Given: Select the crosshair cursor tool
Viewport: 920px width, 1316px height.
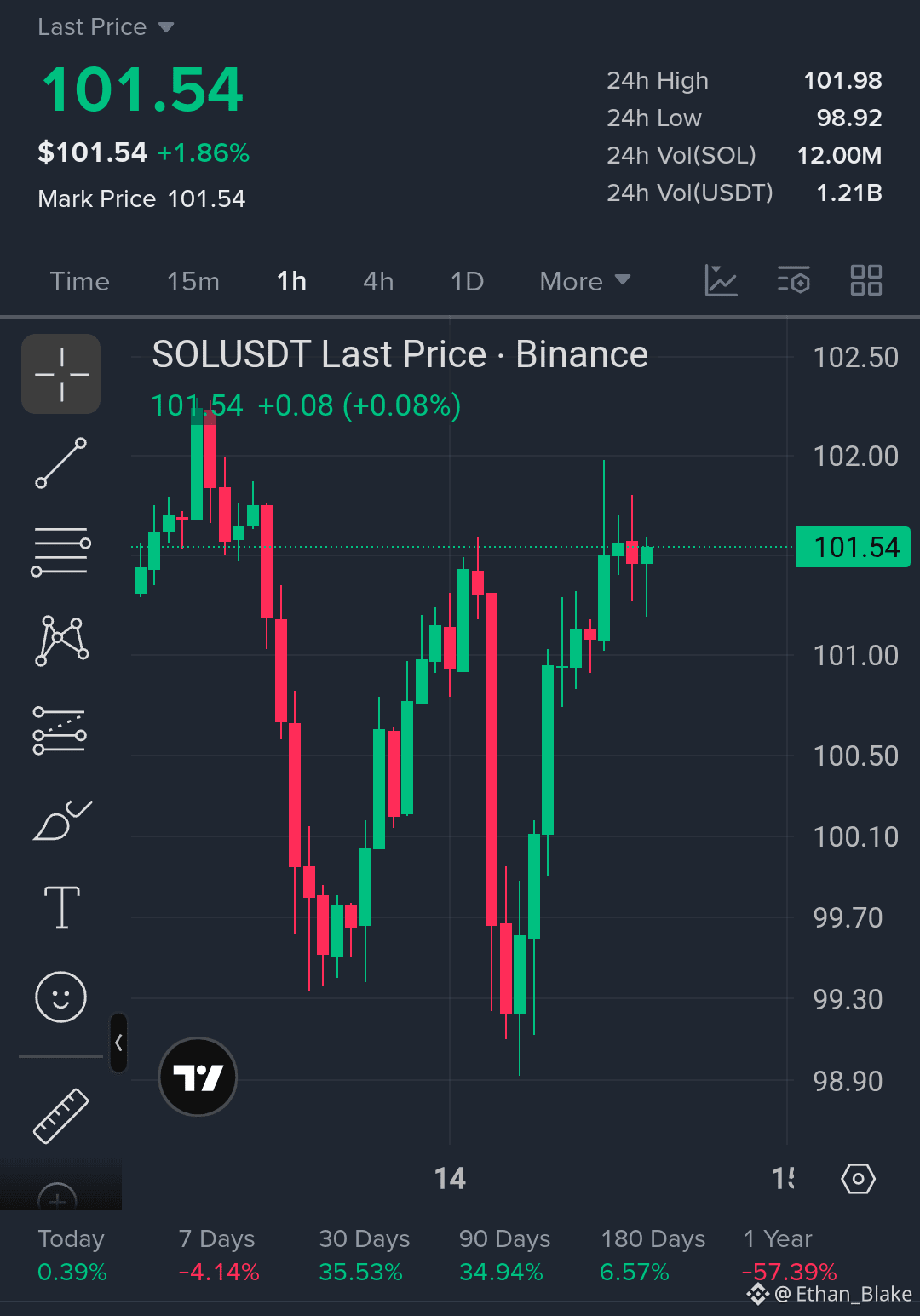Looking at the screenshot, I should [x=61, y=374].
